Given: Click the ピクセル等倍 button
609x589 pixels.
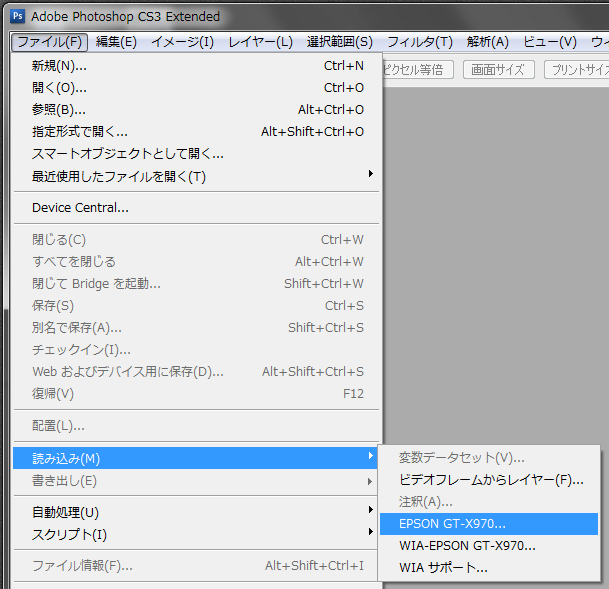Looking at the screenshot, I should [418, 70].
